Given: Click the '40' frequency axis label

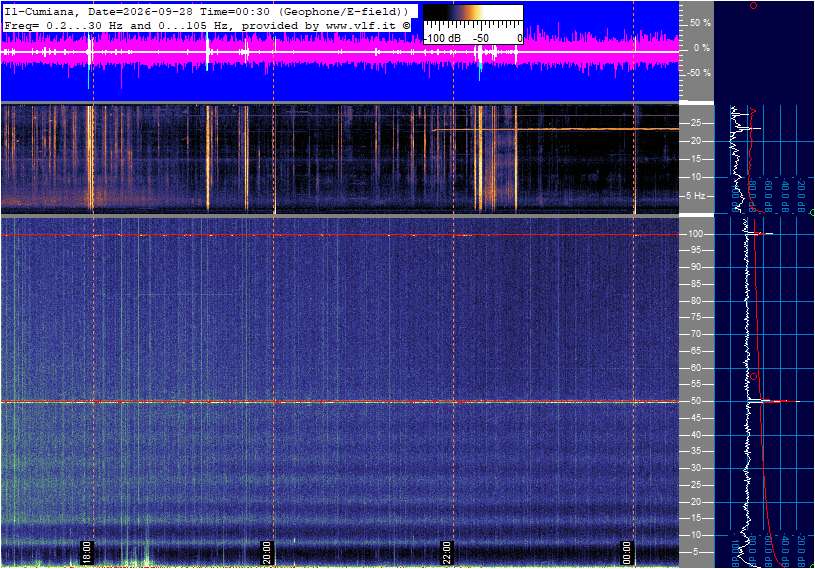Looking at the screenshot, I should coord(695,435).
